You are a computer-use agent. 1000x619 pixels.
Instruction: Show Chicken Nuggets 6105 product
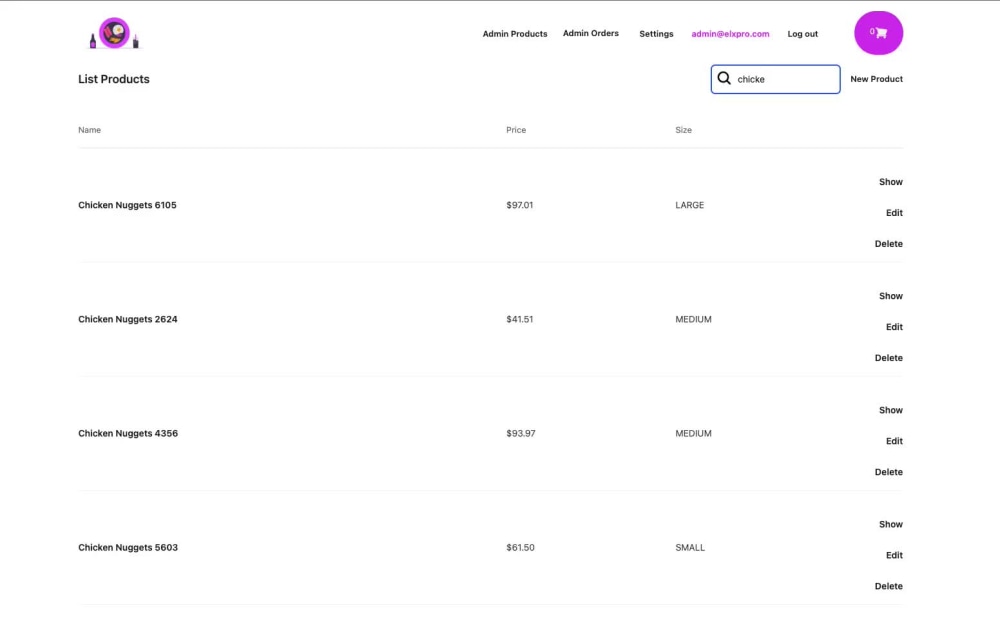[x=890, y=182]
